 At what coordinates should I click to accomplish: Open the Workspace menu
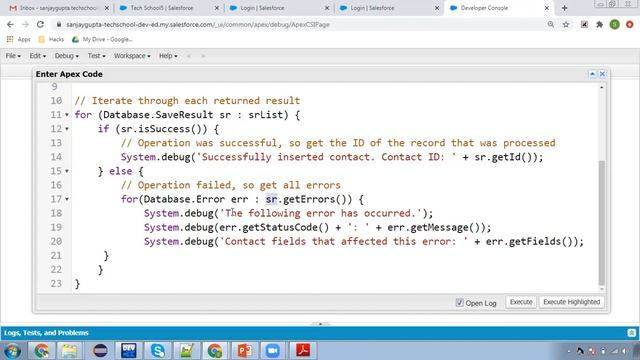coord(132,56)
